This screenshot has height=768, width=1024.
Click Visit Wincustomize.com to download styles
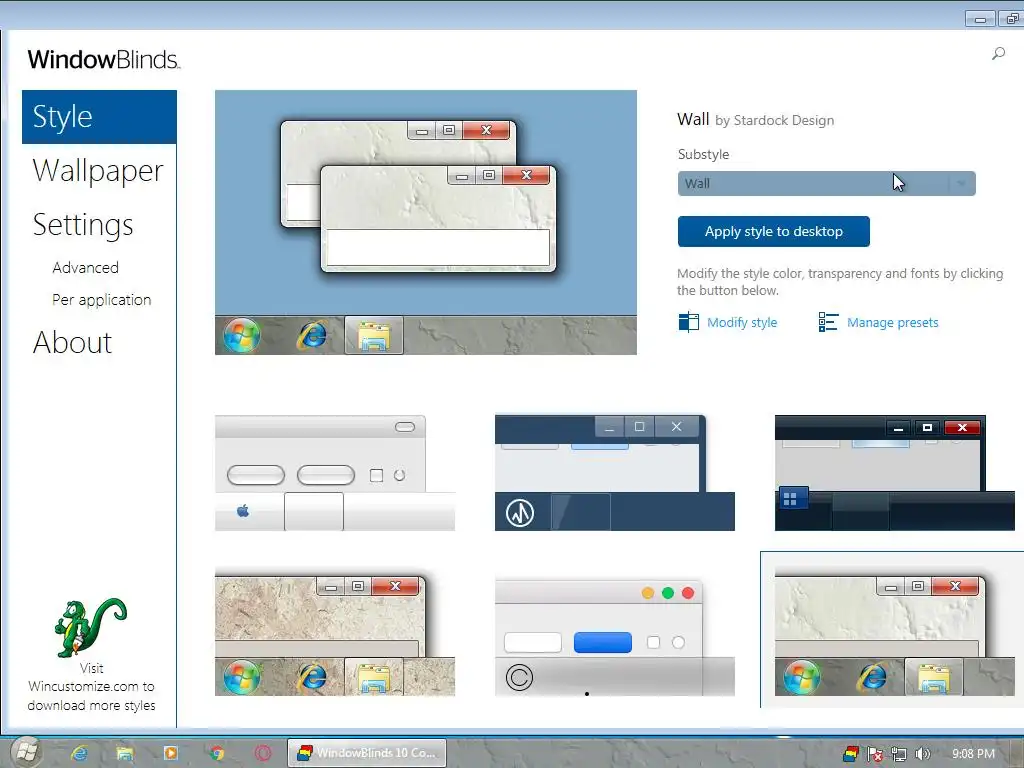coord(91,687)
